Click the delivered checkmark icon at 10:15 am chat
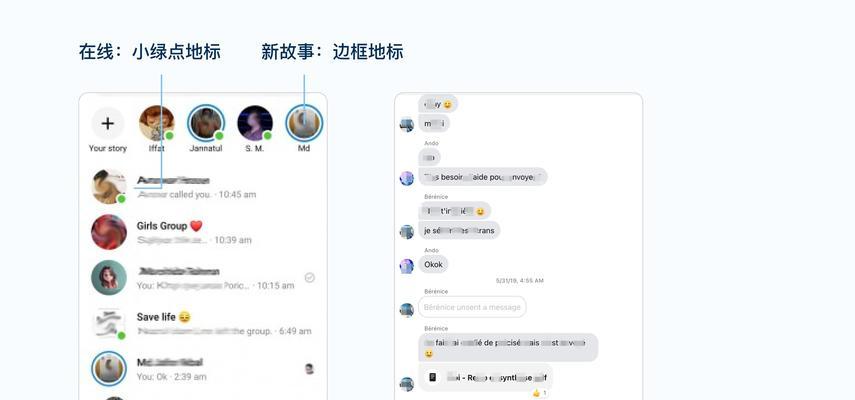 pyautogui.click(x=310, y=278)
